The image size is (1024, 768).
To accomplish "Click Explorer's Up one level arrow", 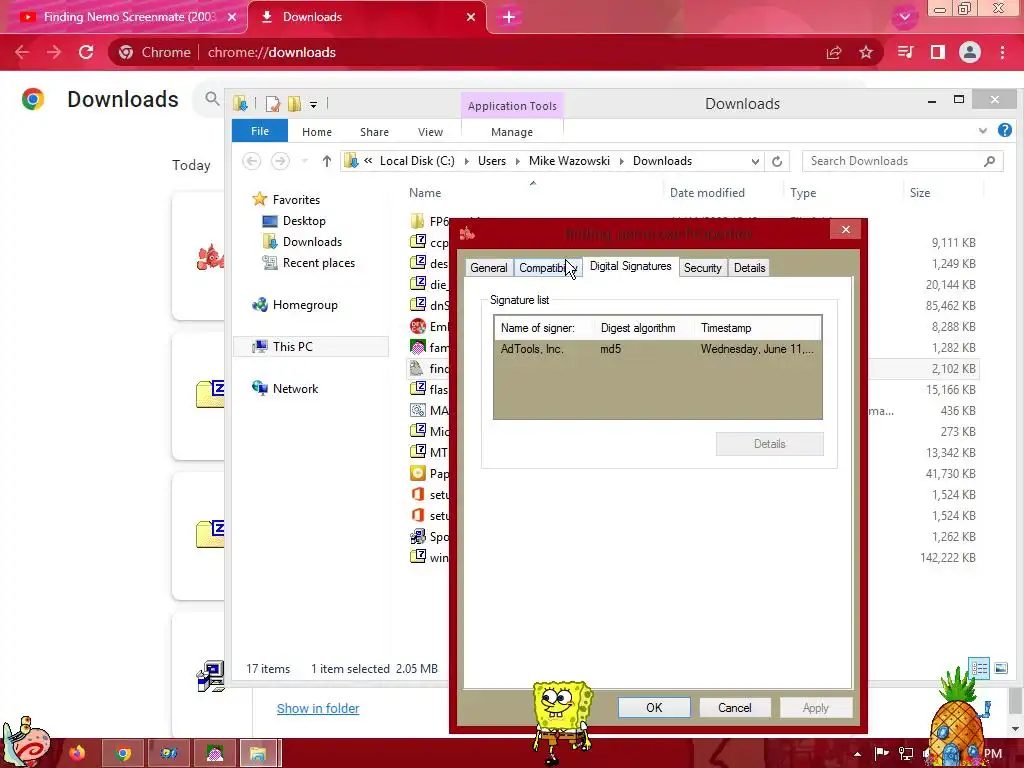I will tap(327, 161).
